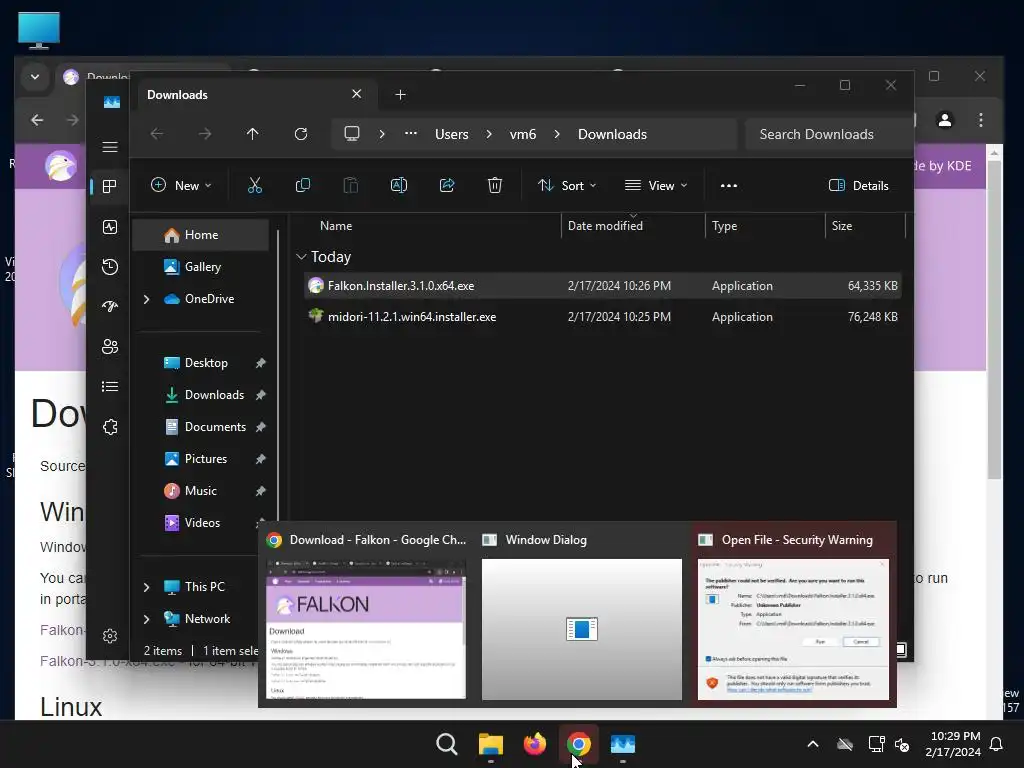Open Firefox from the taskbar
This screenshot has width=1024, height=768.
coord(535,744)
